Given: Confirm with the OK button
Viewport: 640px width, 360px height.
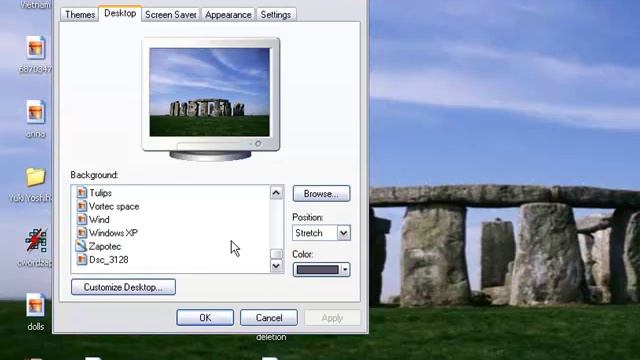Looking at the screenshot, I should click(x=205, y=318).
